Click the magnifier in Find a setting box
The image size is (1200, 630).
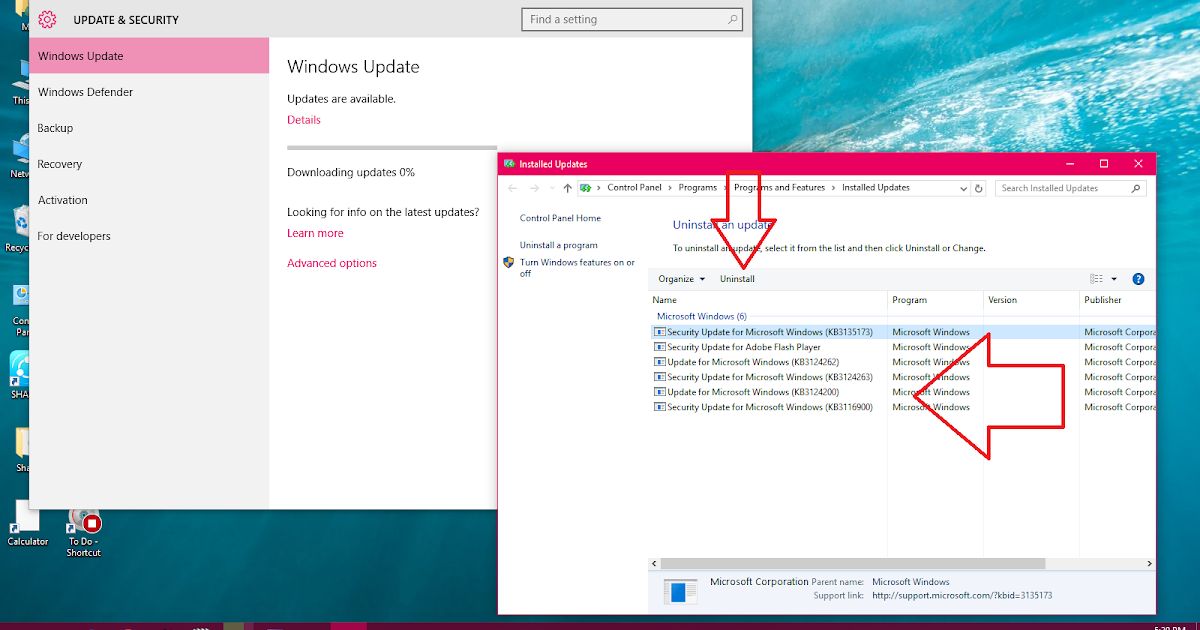tap(733, 19)
